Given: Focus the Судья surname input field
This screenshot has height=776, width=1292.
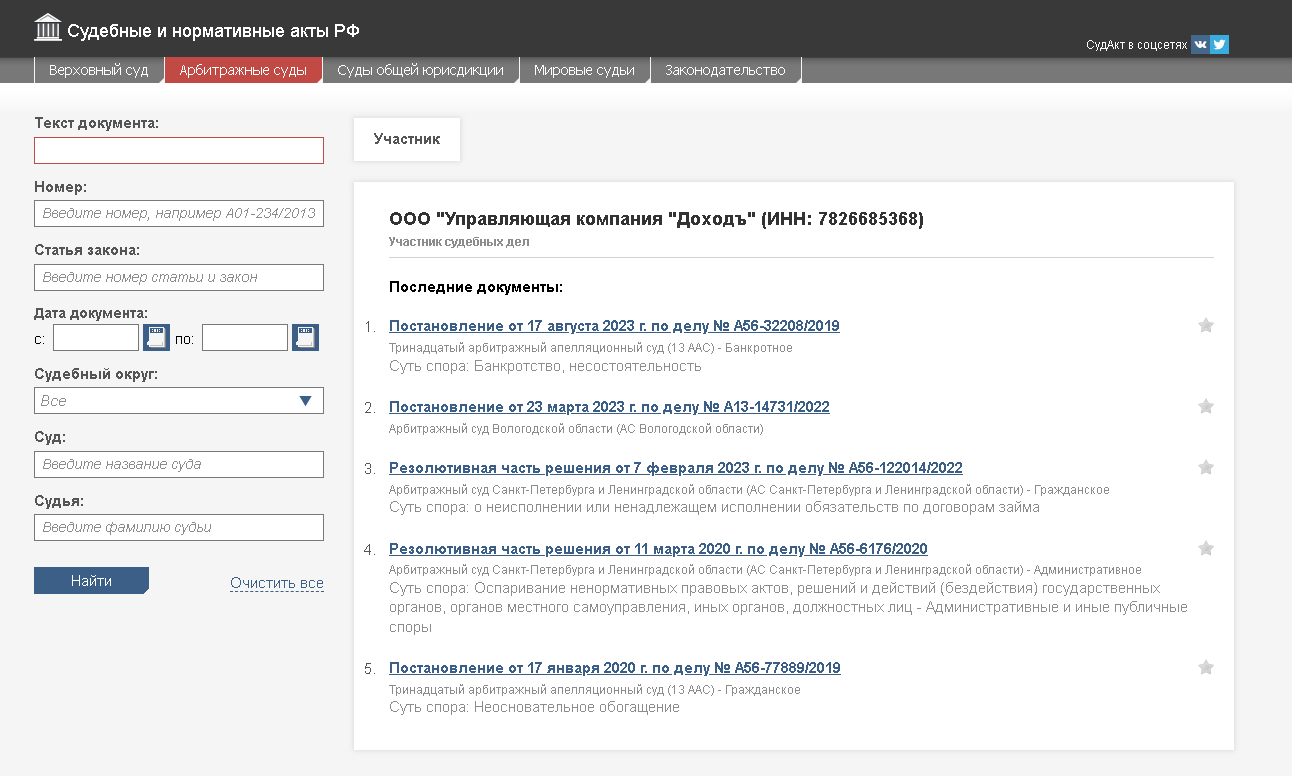Looking at the screenshot, I should (x=179, y=527).
